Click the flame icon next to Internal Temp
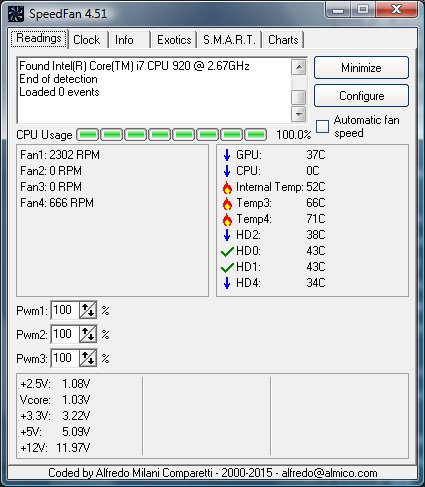The width and height of the screenshot is (425, 487). coord(227,187)
